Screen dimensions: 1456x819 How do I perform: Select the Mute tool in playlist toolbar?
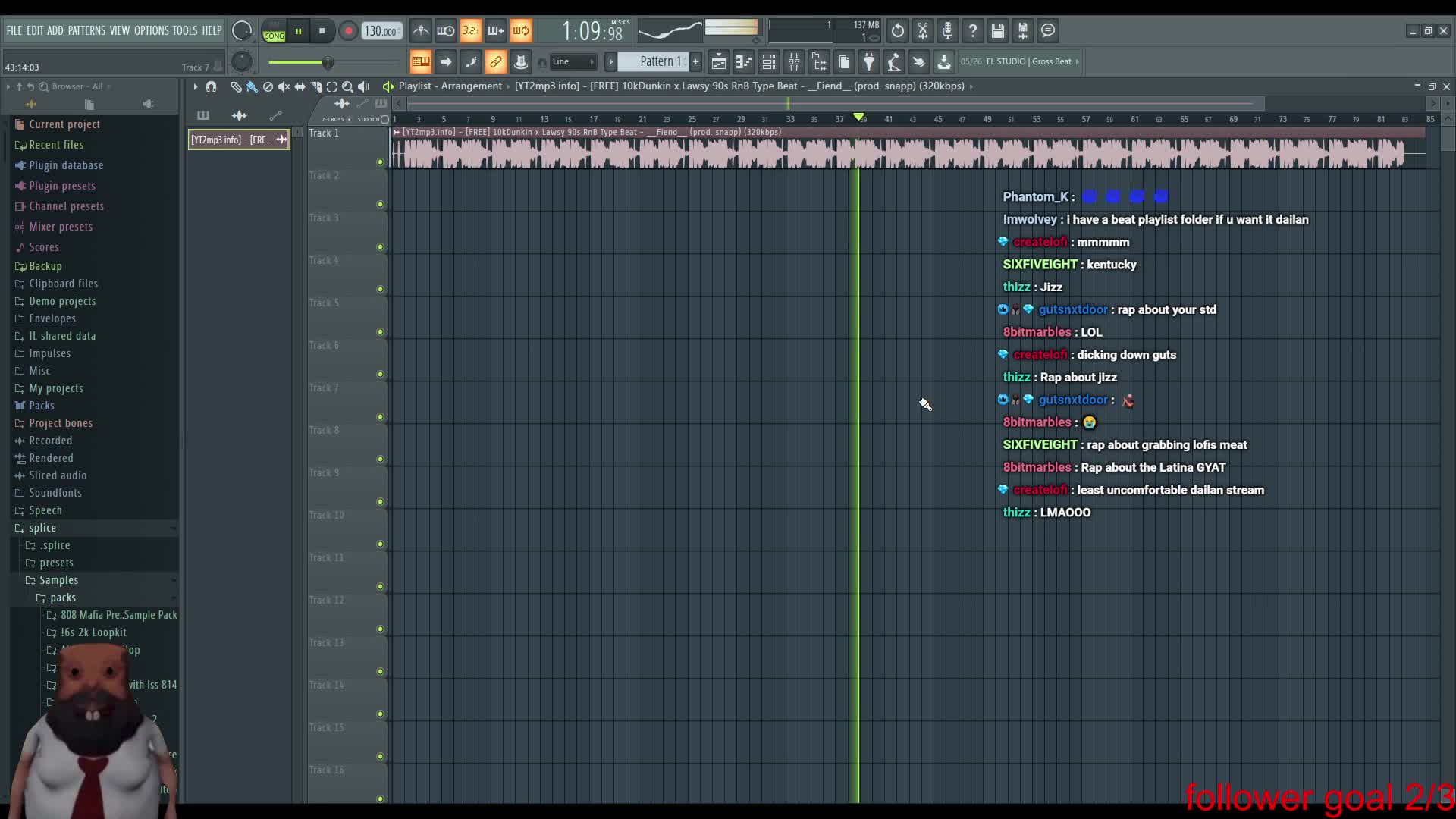coord(284,86)
